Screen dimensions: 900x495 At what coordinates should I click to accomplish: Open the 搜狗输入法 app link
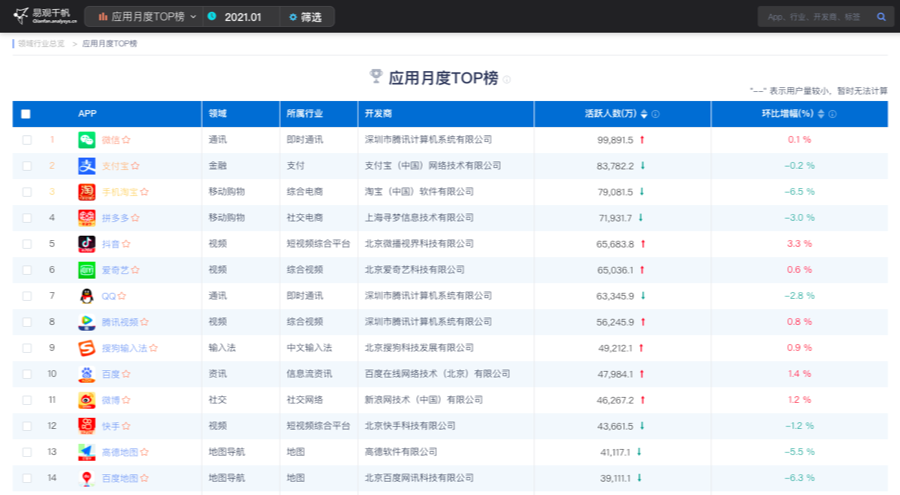(x=125, y=348)
